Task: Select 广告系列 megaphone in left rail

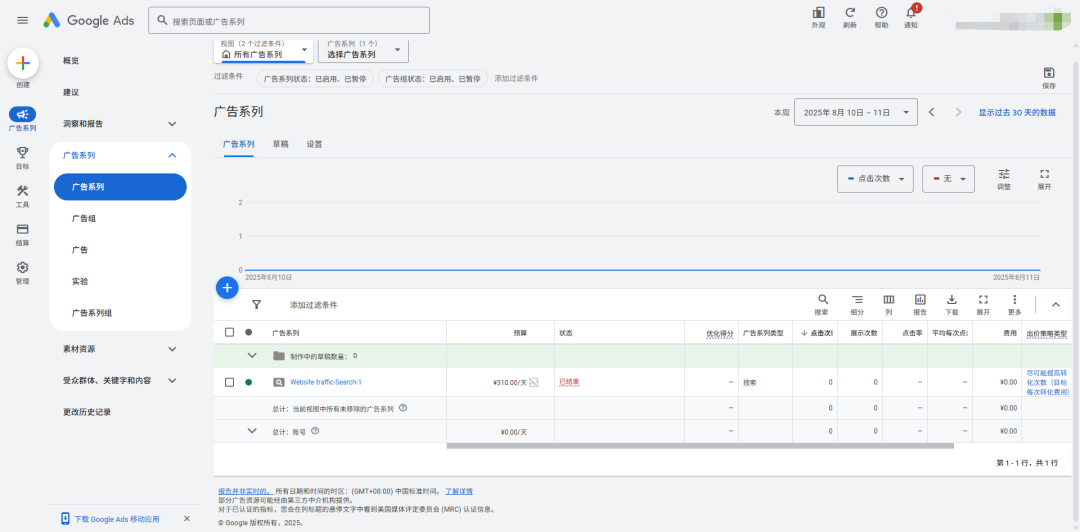Action: [23, 114]
